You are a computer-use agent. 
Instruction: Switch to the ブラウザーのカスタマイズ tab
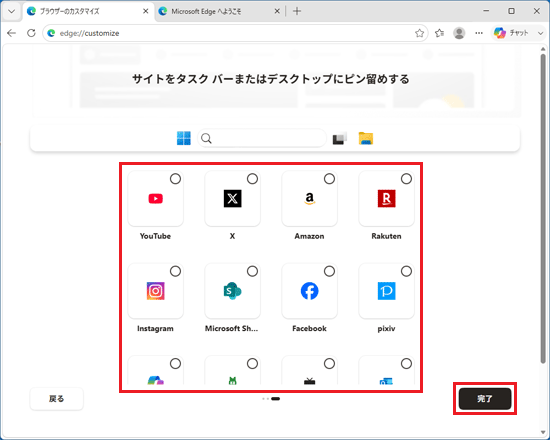(x=89, y=11)
